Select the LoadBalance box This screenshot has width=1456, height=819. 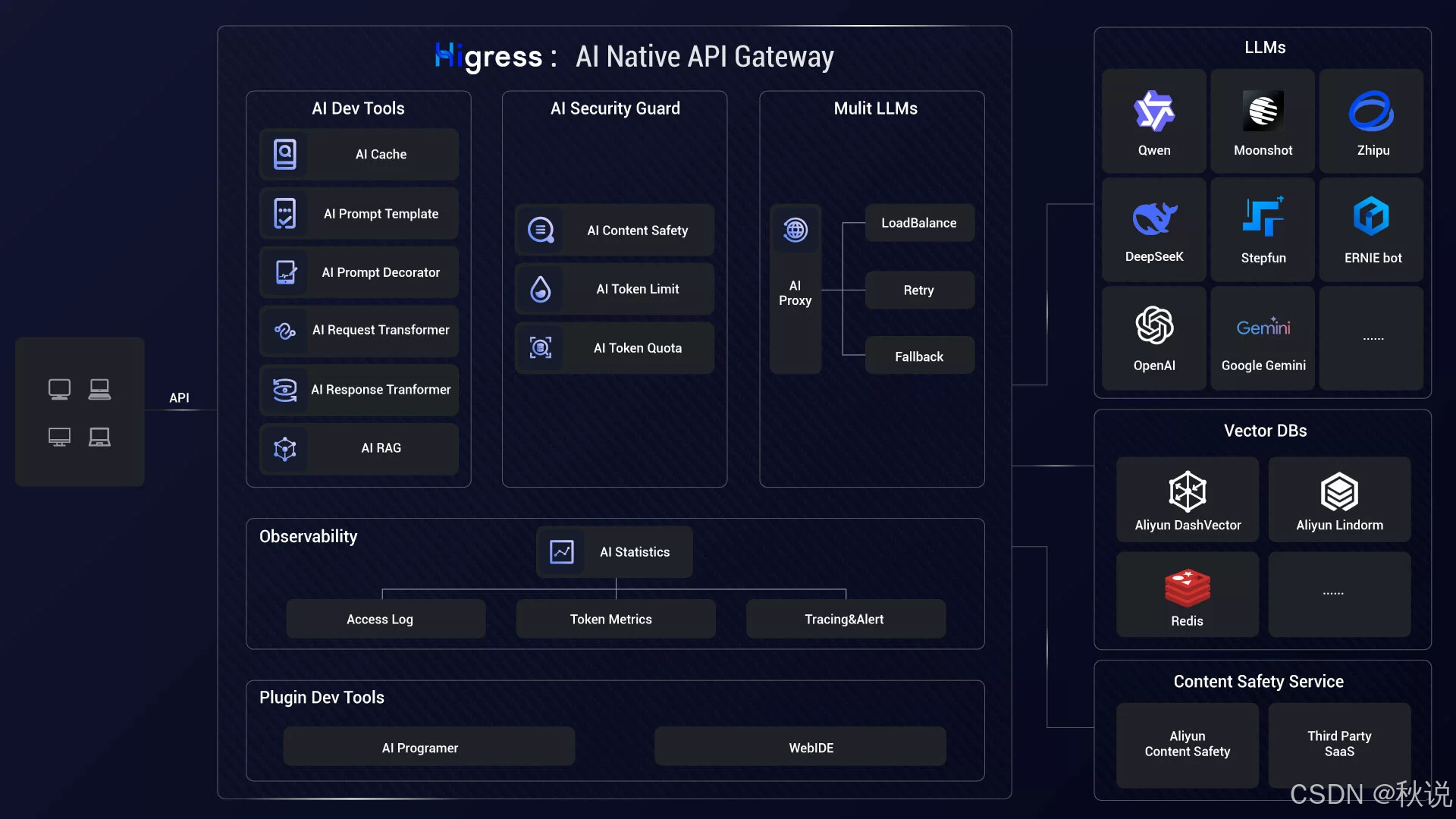point(918,223)
